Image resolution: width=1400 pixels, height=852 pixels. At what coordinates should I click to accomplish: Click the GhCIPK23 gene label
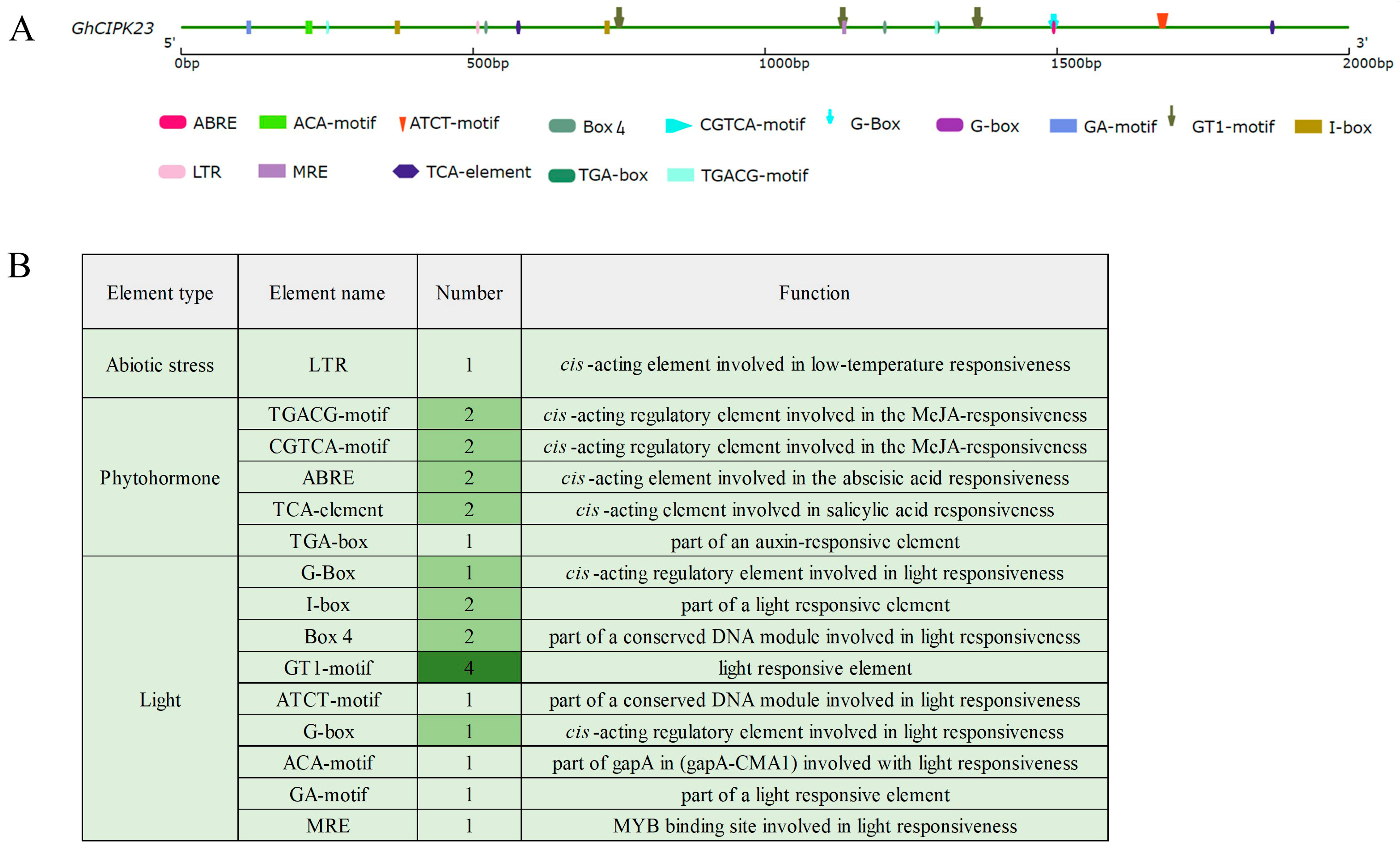coord(113,28)
